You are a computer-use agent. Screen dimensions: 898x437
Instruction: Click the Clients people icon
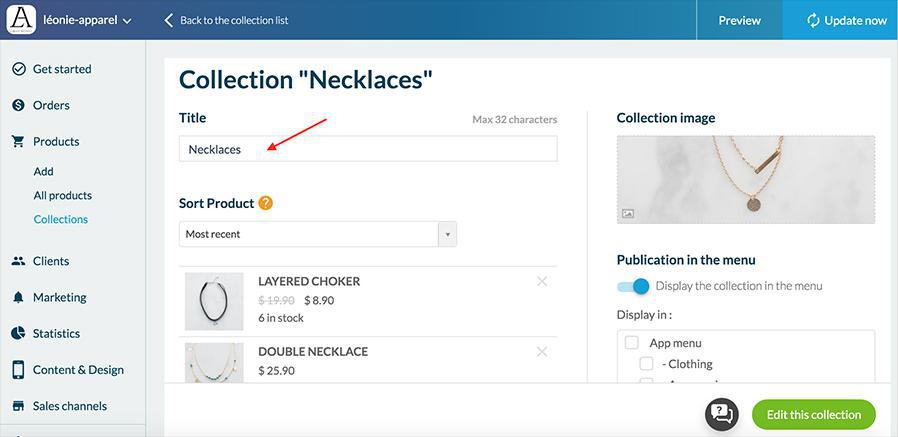pos(18,261)
